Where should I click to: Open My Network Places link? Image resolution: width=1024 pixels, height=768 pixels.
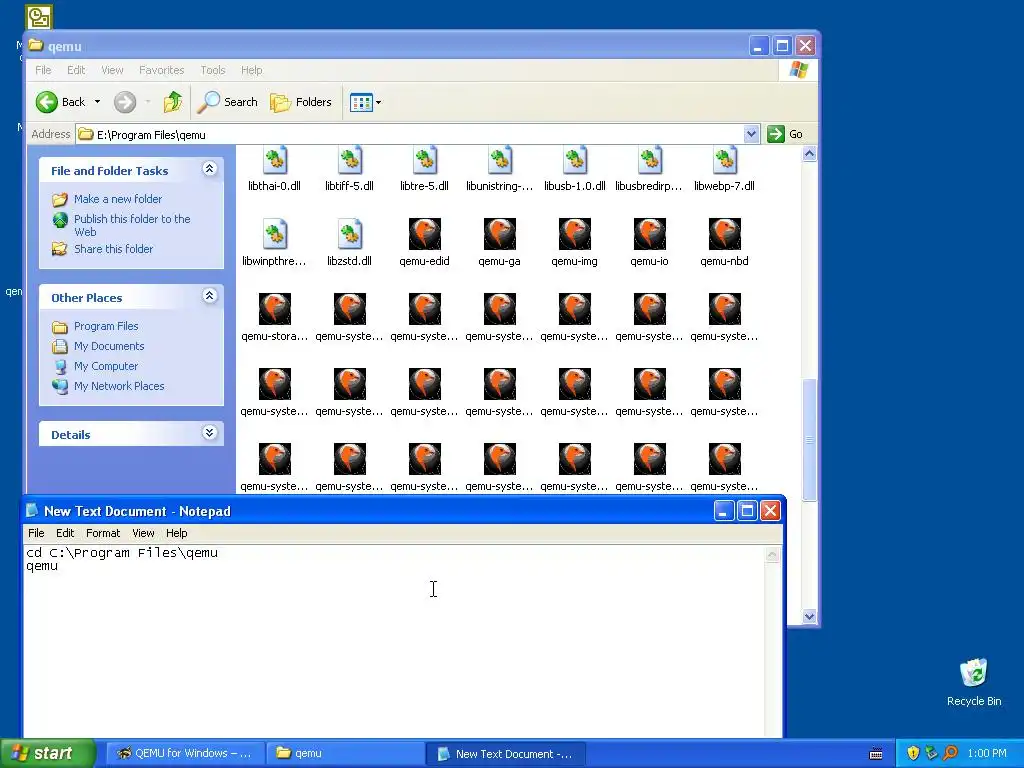(119, 386)
